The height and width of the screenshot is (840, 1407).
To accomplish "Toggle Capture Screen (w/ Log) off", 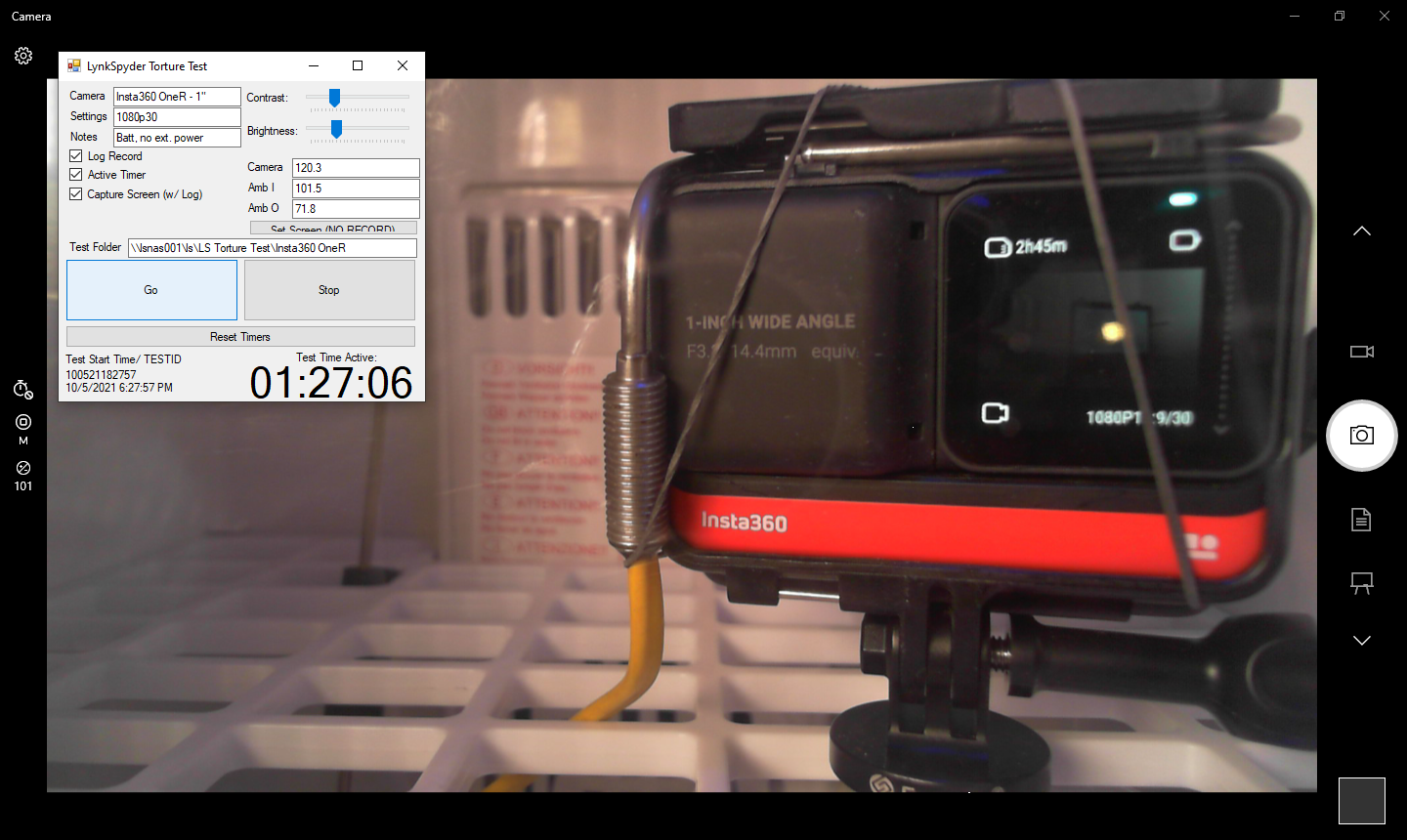I will pyautogui.click(x=75, y=193).
